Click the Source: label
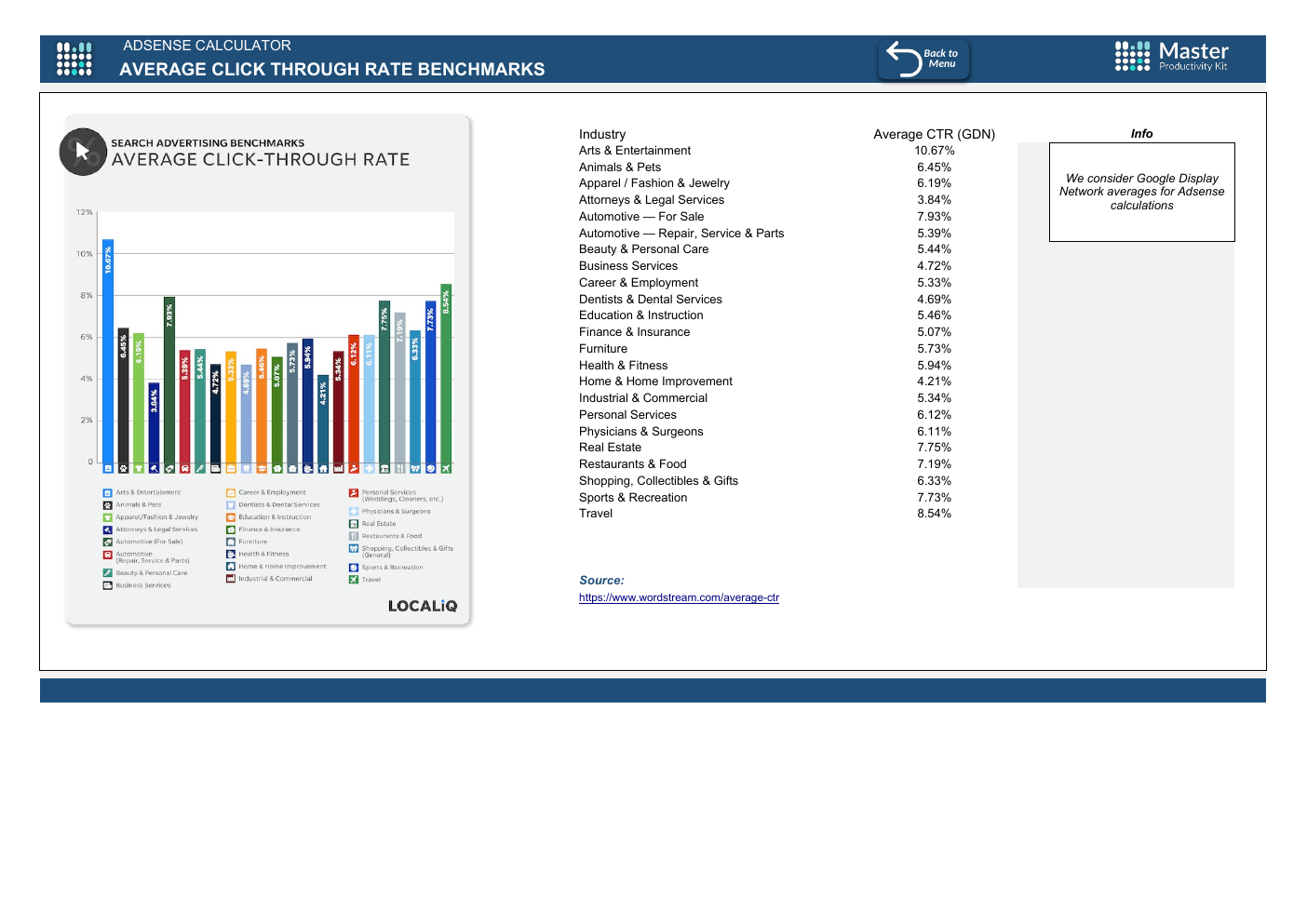1307x924 pixels. tap(601, 581)
